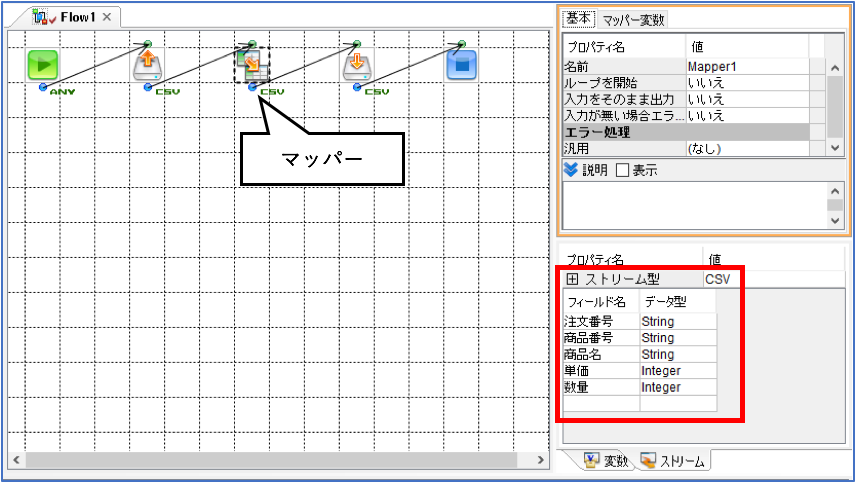The height and width of the screenshot is (482, 857).
Task: Click the 名前 property label
Action: point(577,67)
